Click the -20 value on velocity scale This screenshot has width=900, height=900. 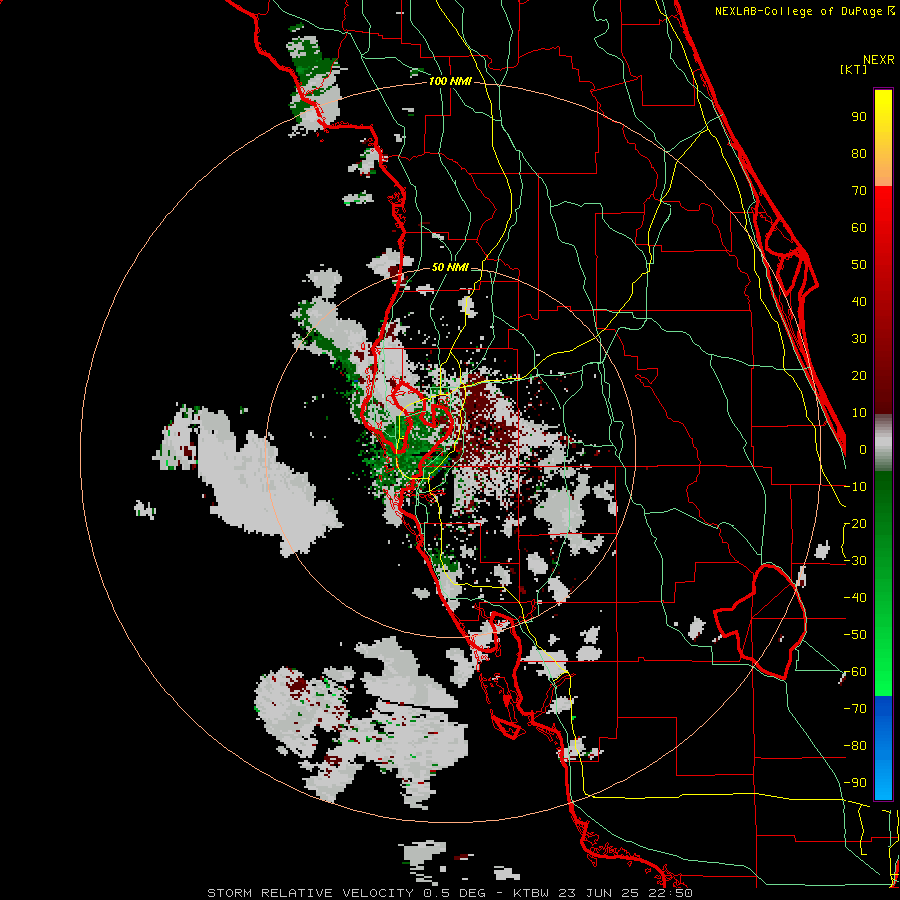tap(855, 523)
